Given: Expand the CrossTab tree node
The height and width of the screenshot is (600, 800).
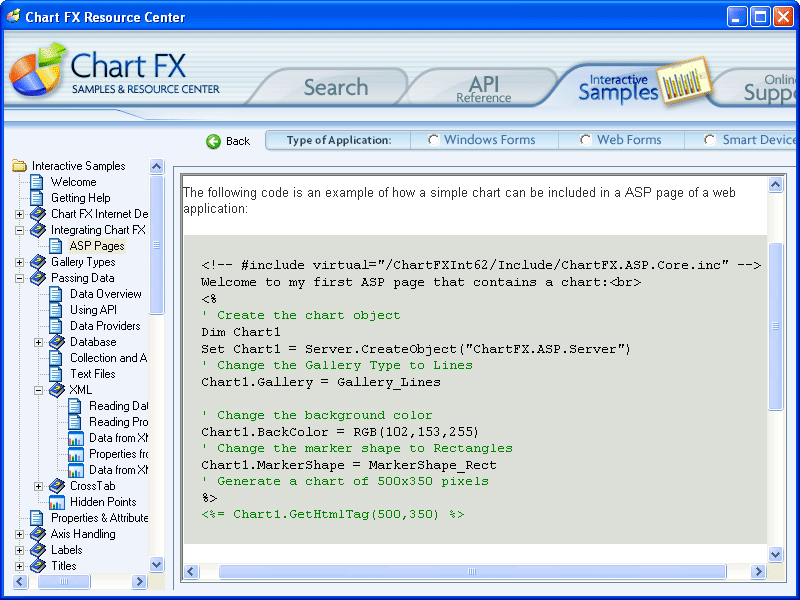Looking at the screenshot, I should 38,486.
